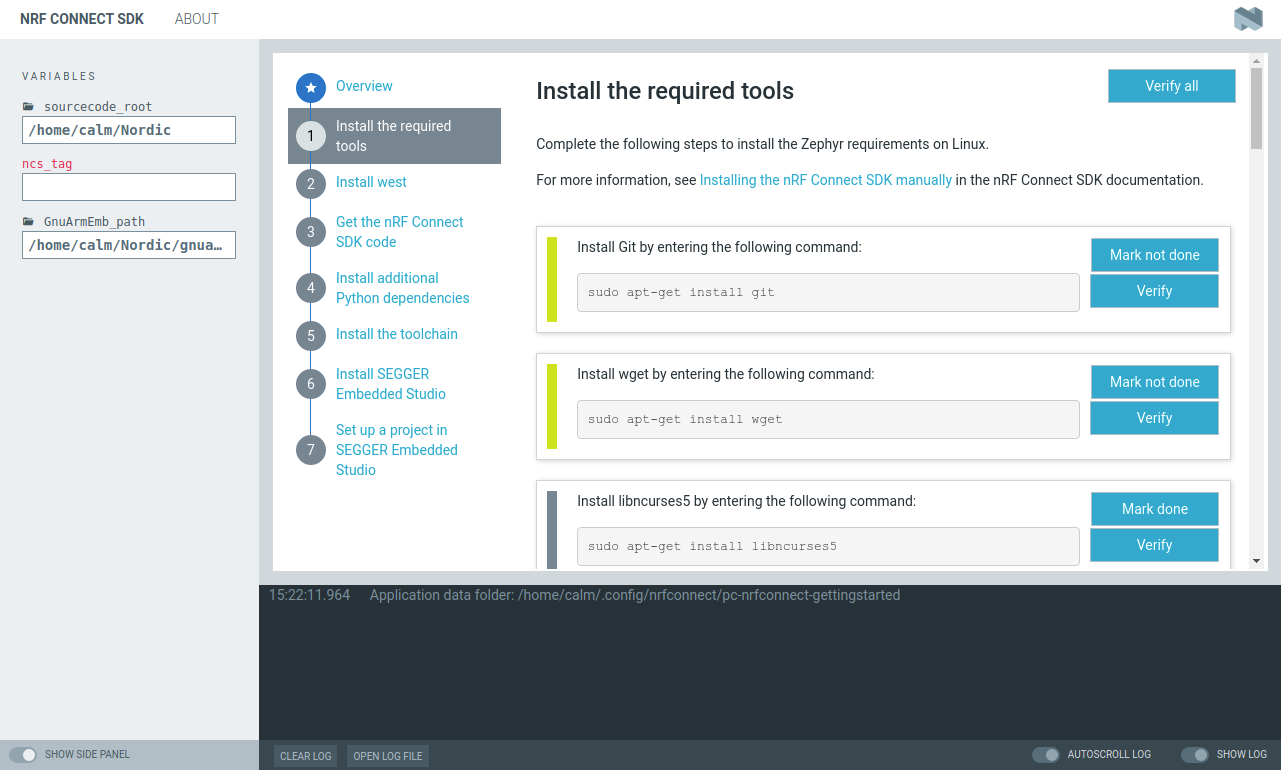Click the Overview star step icon

point(311,88)
